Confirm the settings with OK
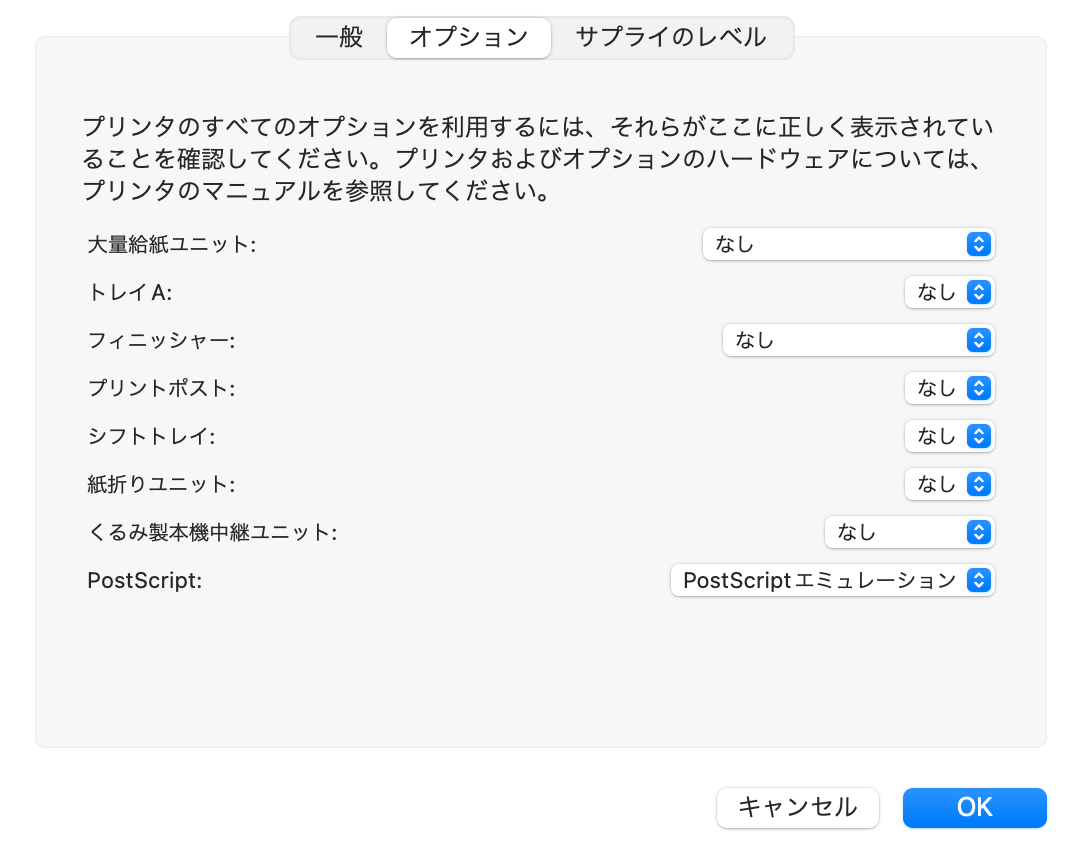The image size is (1081, 860). [974, 808]
